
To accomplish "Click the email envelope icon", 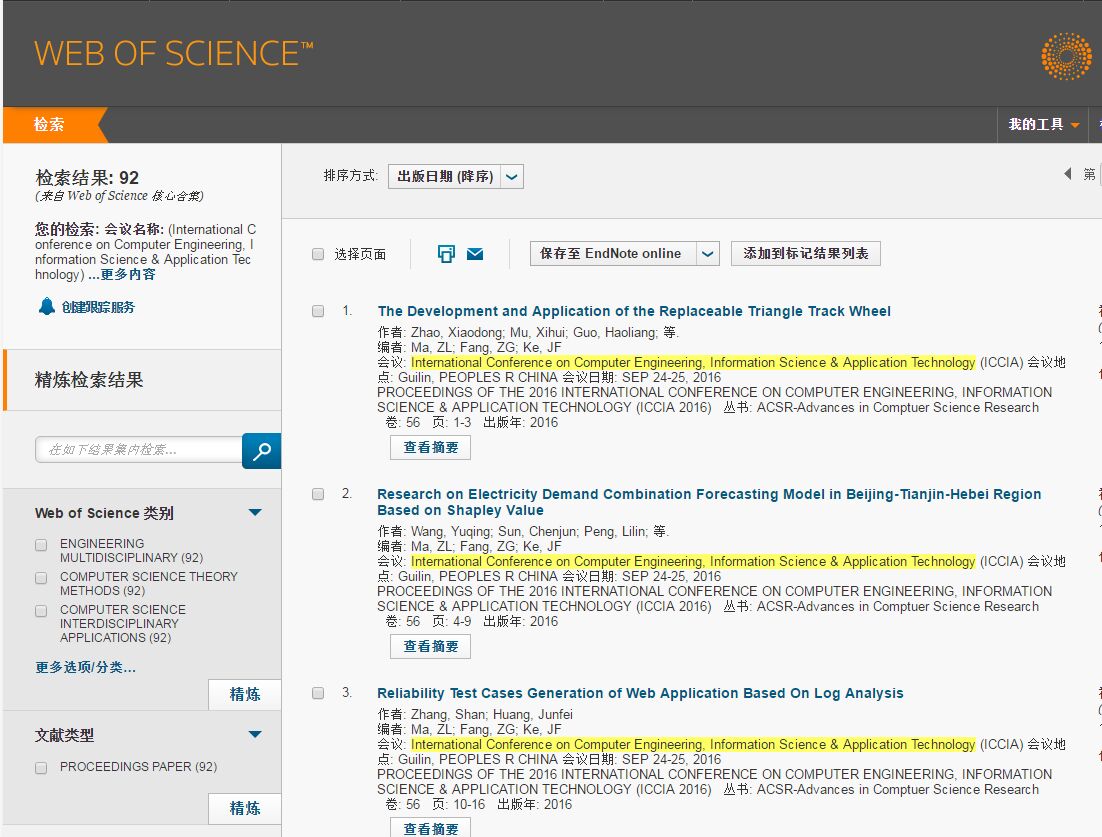I will point(475,254).
